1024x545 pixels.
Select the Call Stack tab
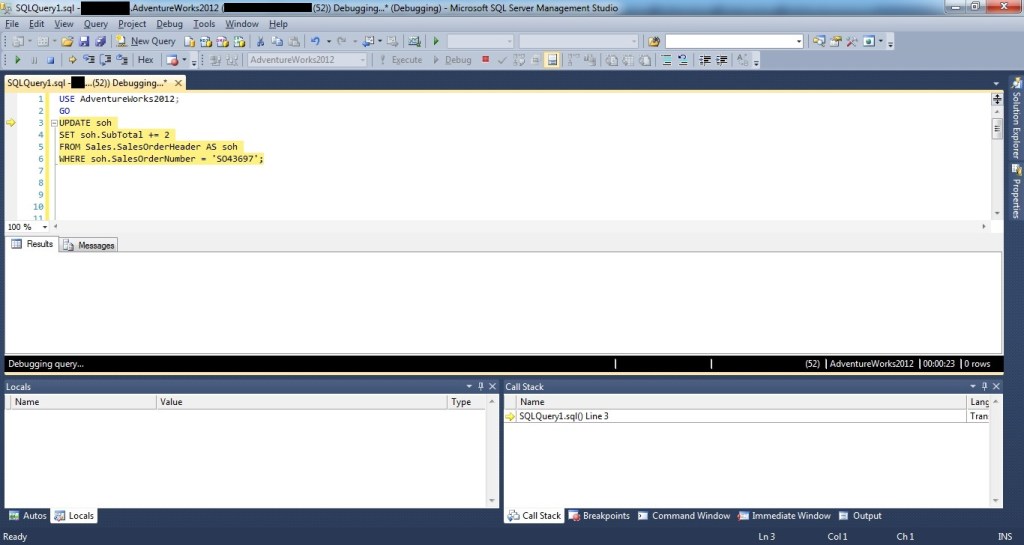[x=534, y=516]
